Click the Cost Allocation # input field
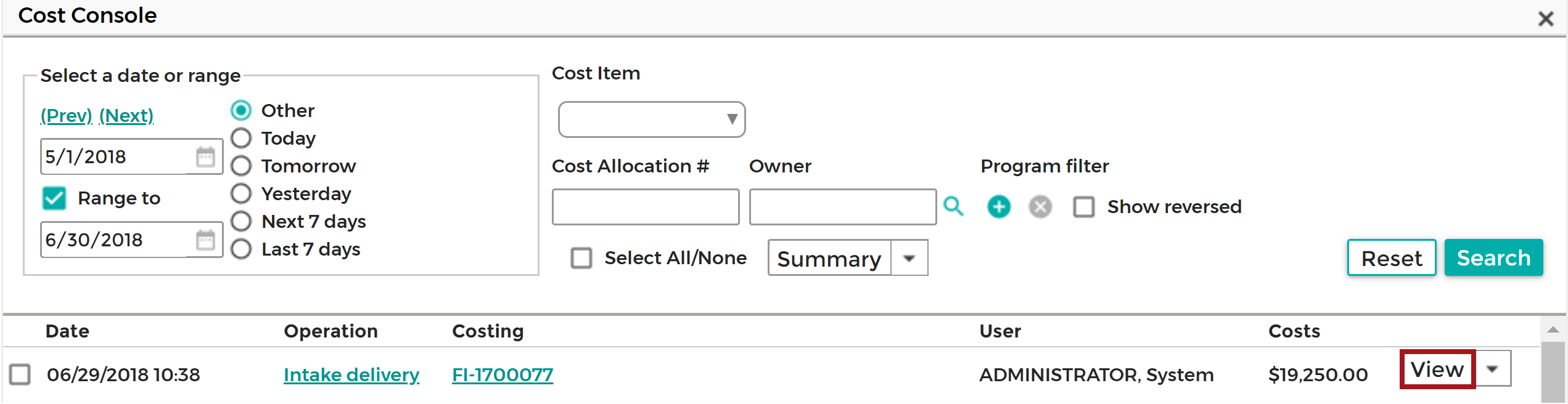Viewport: 1568px width, 404px height. pyautogui.click(x=646, y=207)
